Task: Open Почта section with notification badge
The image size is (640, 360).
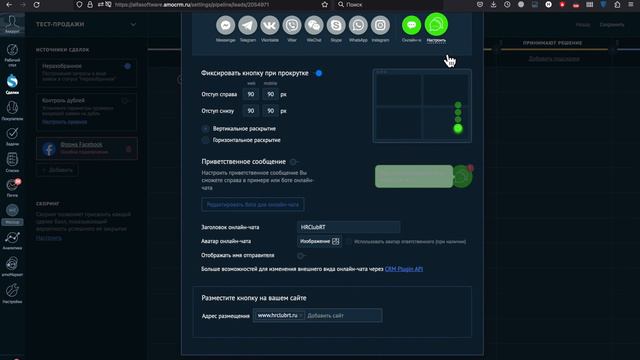Action: [x=12, y=188]
